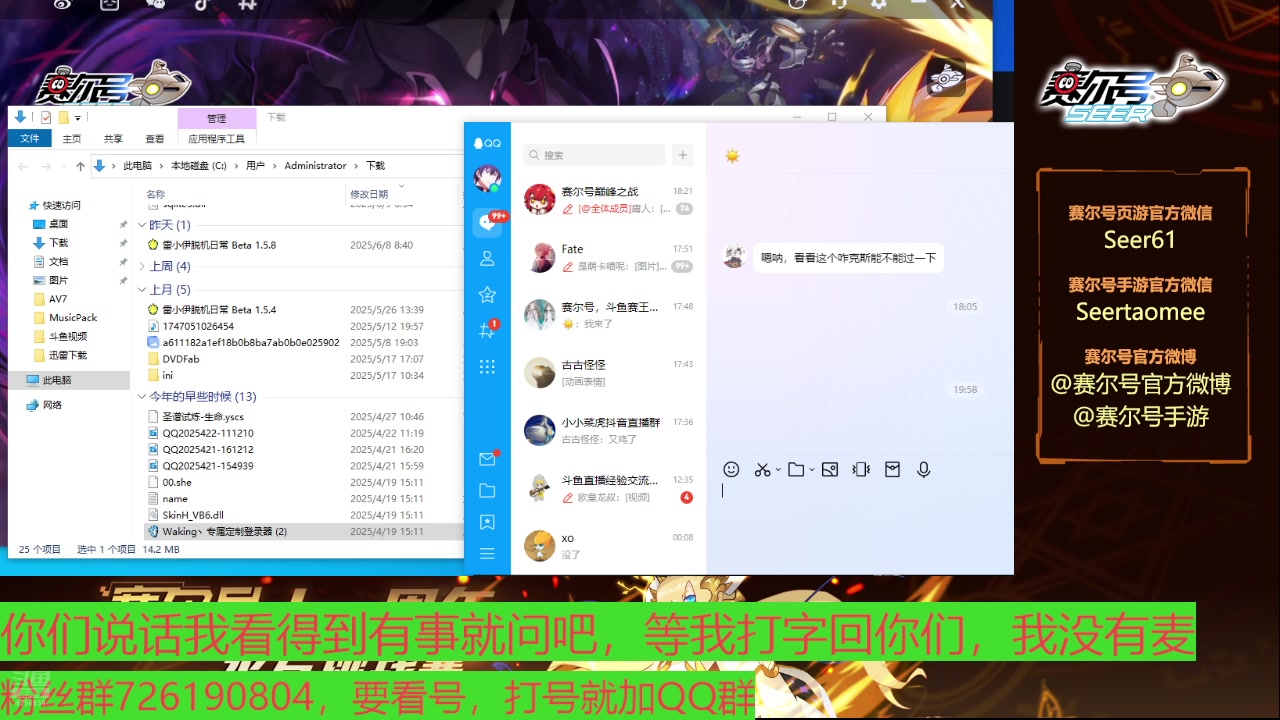Select 快速访问 in the navigation pane
Image resolution: width=1280 pixels, height=720 pixels.
61,205
